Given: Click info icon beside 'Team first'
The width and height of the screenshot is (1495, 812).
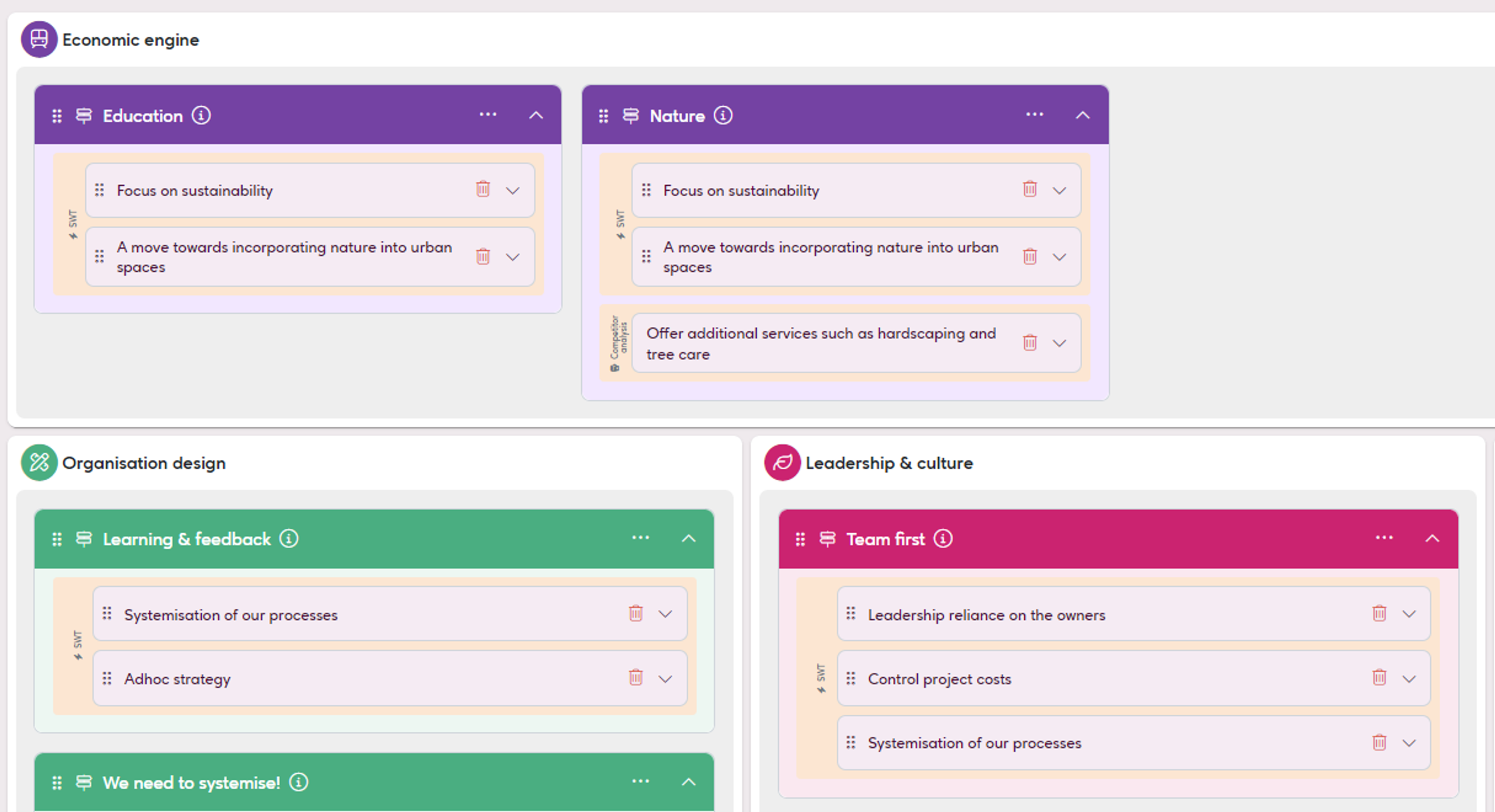Looking at the screenshot, I should 943,539.
